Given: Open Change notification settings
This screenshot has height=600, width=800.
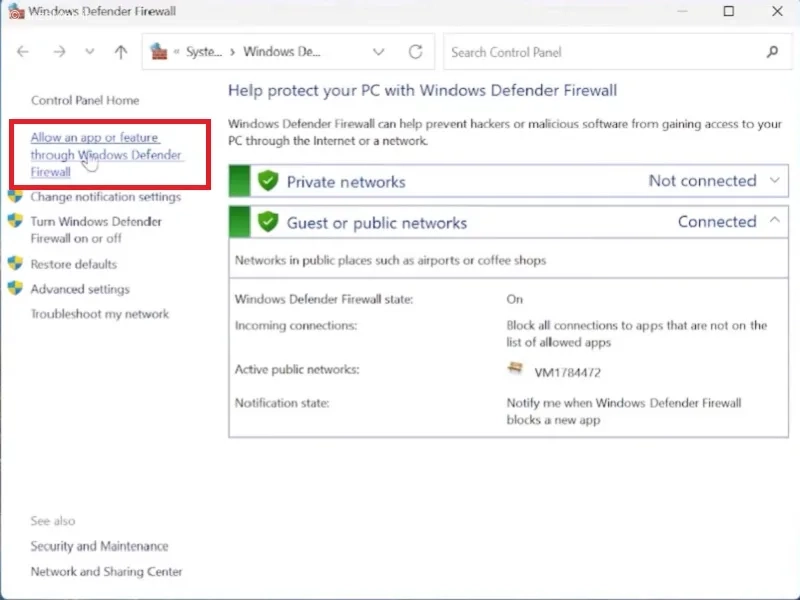Looking at the screenshot, I should (x=106, y=196).
